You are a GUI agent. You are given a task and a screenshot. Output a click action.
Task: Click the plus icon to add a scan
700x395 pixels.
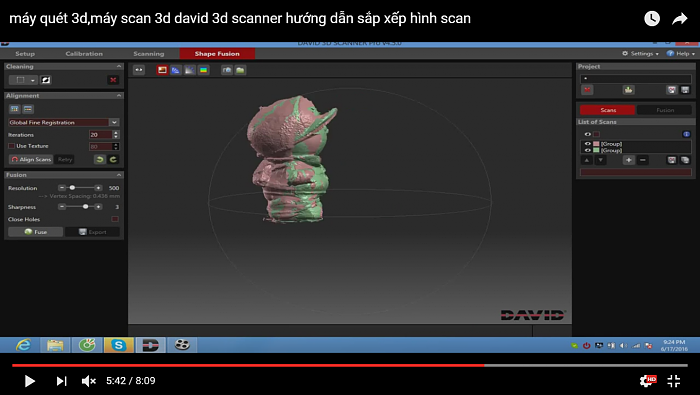click(629, 160)
